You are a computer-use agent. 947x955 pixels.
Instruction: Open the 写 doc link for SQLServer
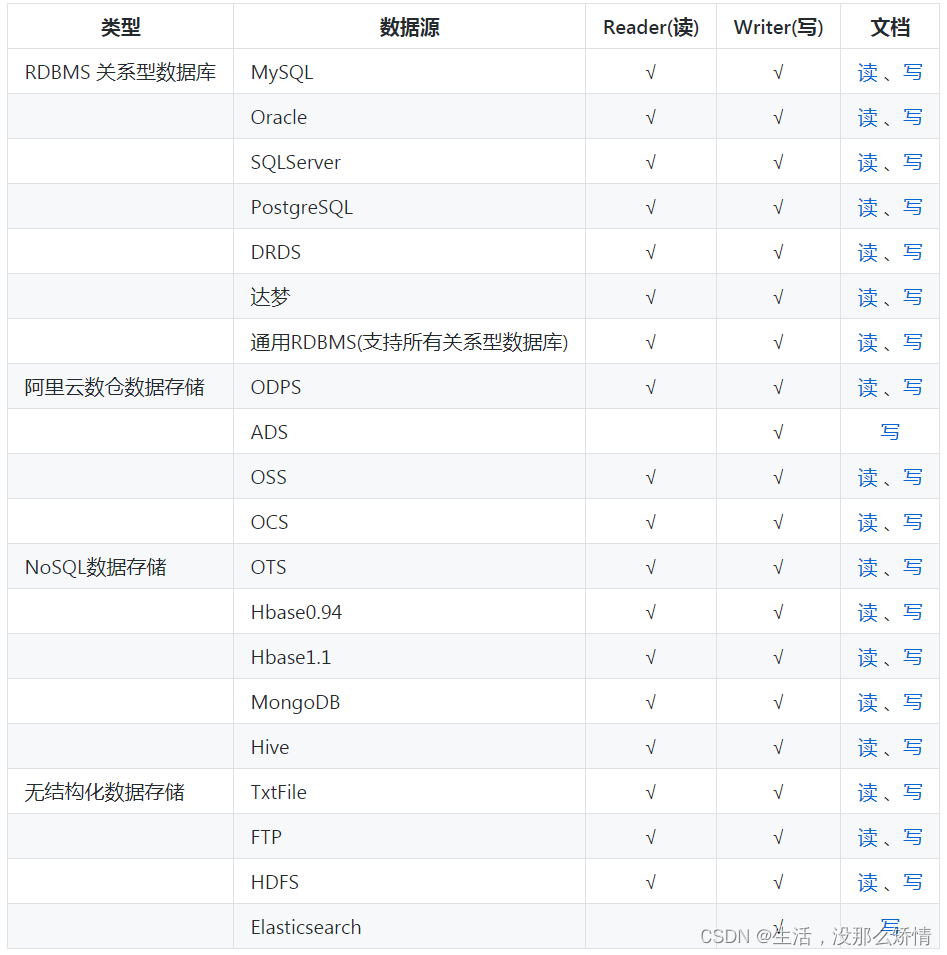pos(912,163)
